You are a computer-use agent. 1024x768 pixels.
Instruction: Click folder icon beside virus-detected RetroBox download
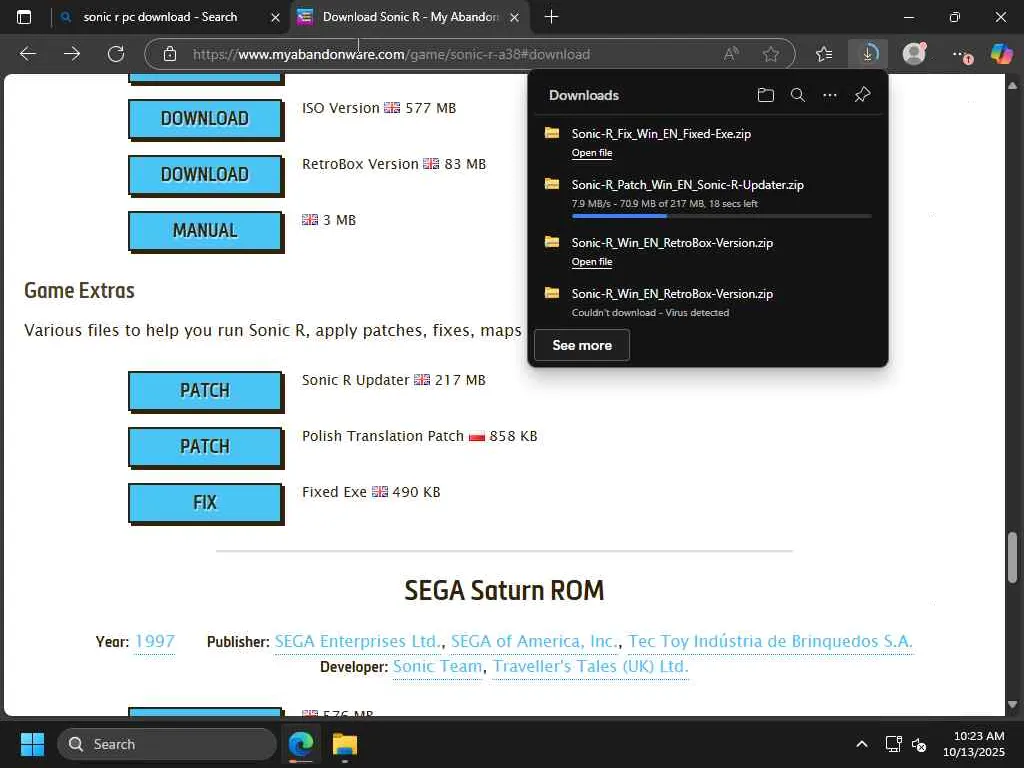pos(552,293)
